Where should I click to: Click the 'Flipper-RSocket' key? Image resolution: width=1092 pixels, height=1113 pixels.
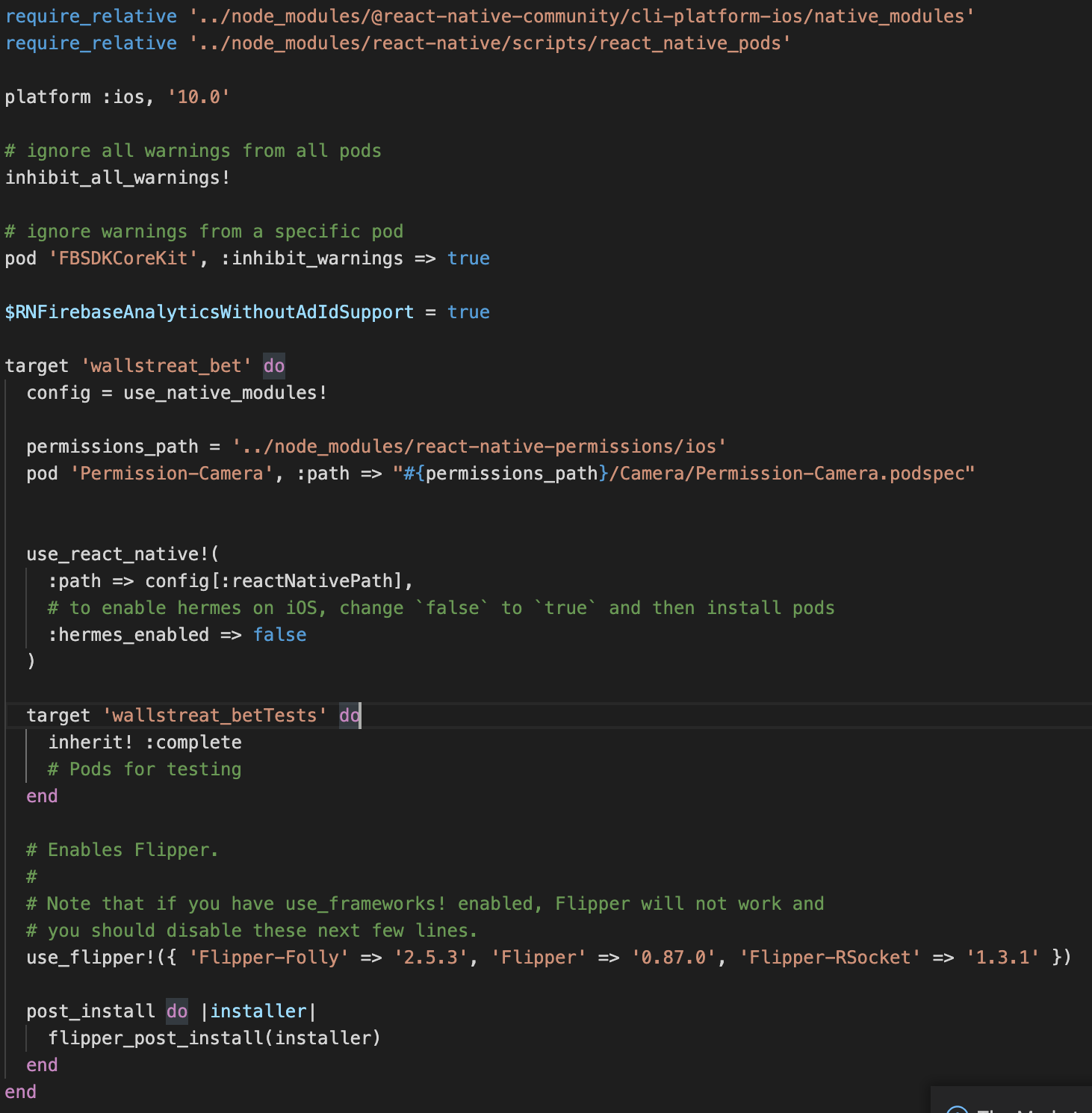coord(830,958)
